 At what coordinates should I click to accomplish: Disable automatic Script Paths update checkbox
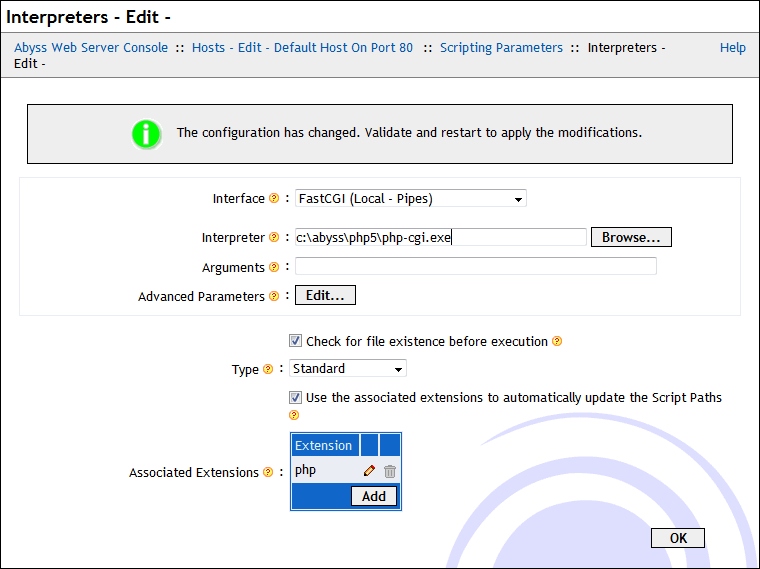[296, 397]
